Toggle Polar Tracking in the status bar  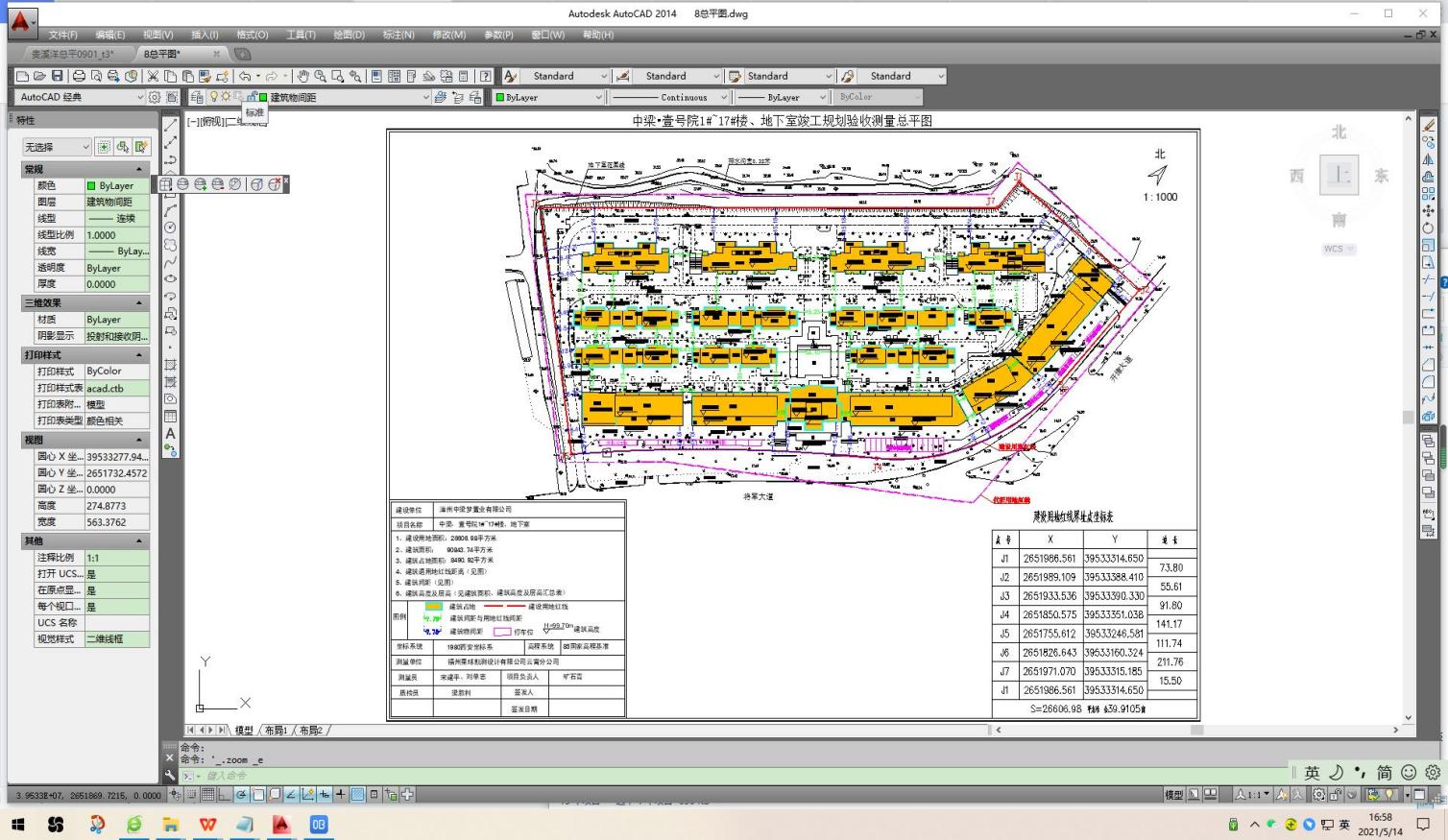tap(242, 794)
